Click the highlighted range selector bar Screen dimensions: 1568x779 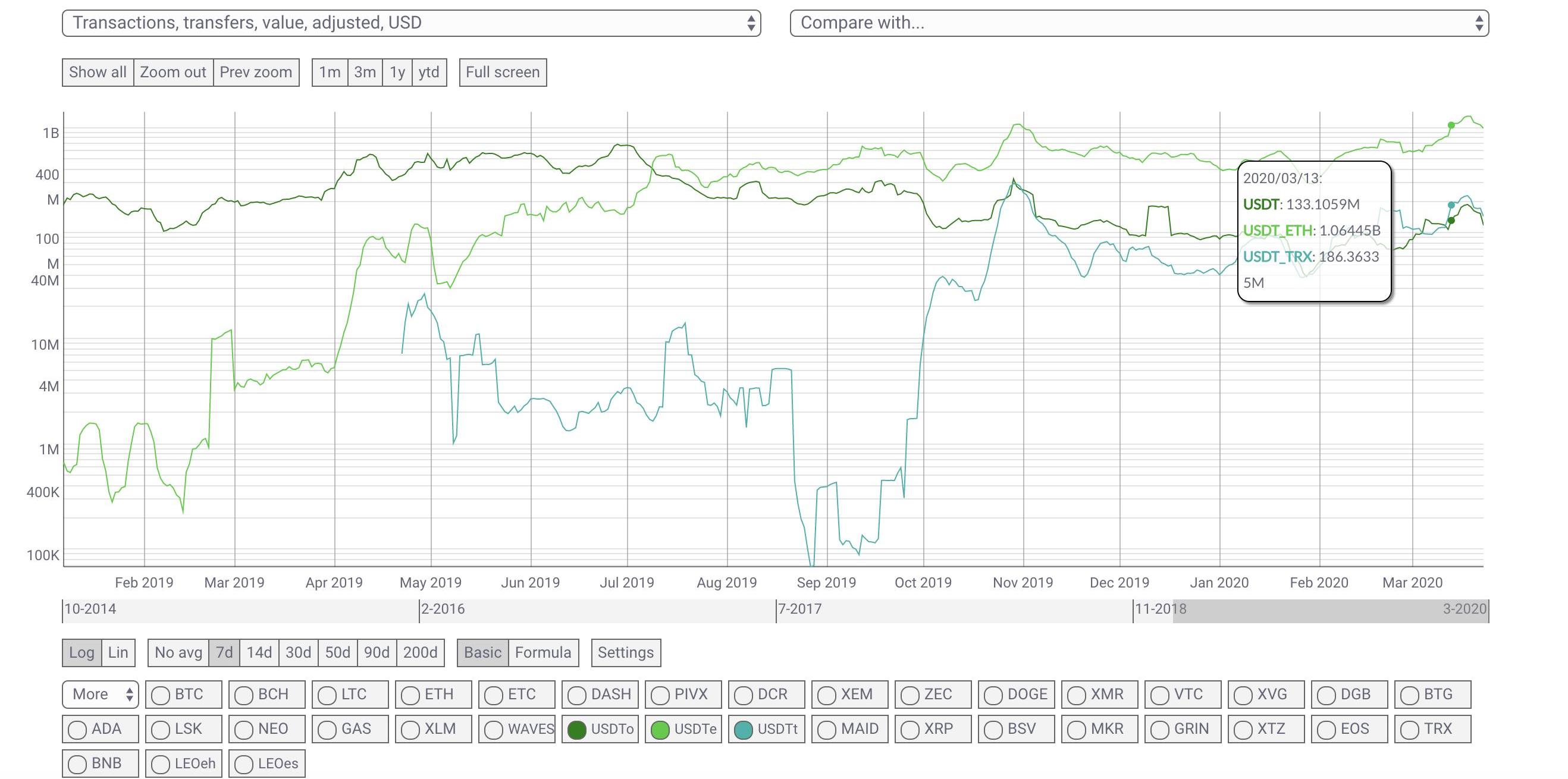click(1331, 611)
